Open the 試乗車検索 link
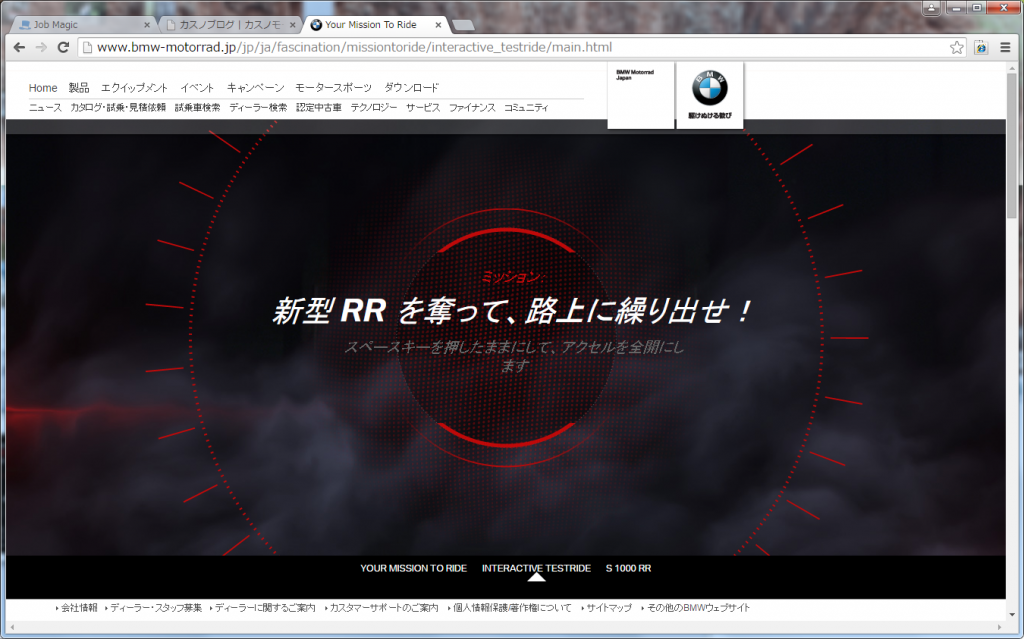Image resolution: width=1024 pixels, height=639 pixels. (x=197, y=108)
